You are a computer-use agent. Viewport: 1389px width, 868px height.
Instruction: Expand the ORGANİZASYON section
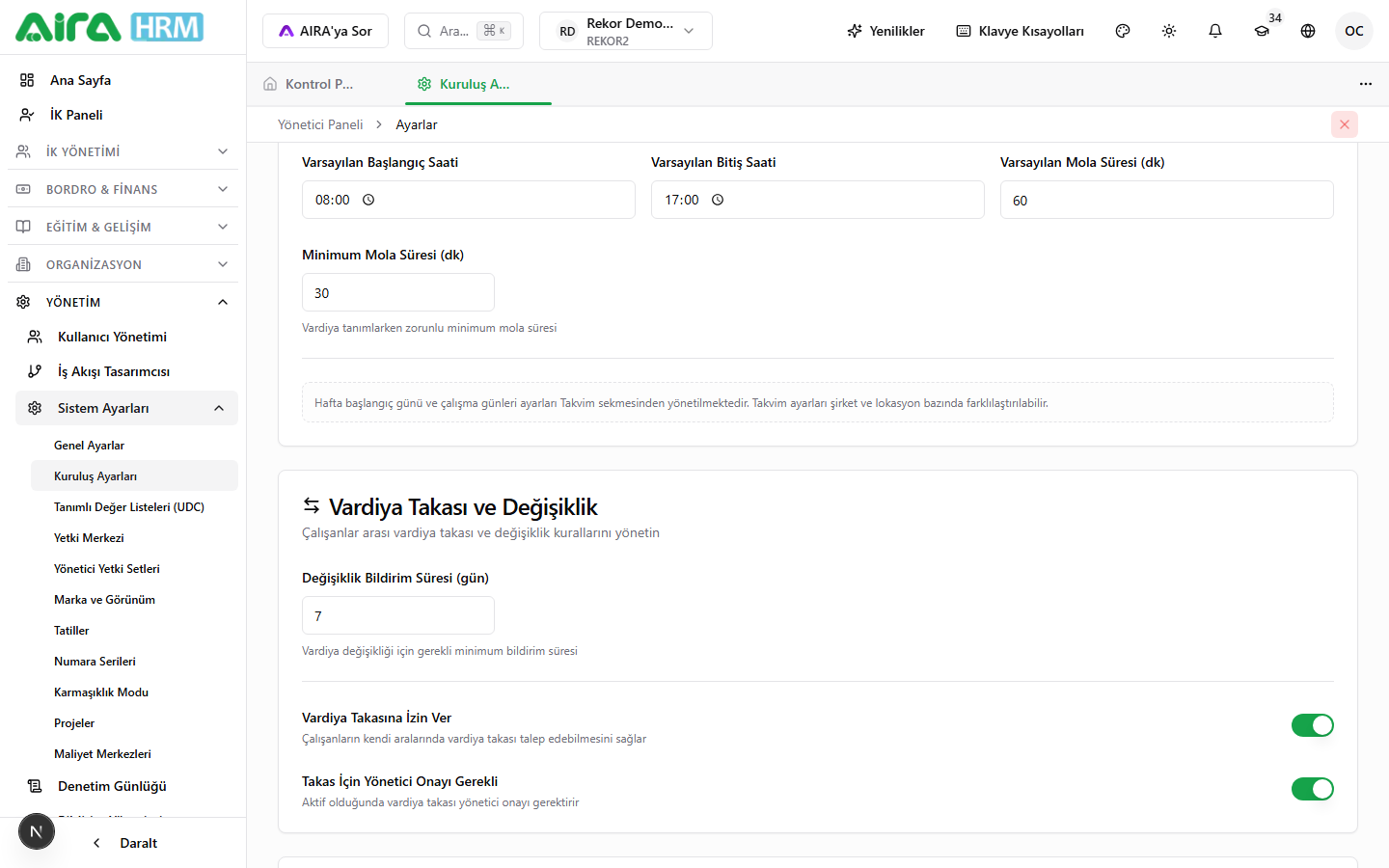pyautogui.click(x=123, y=264)
